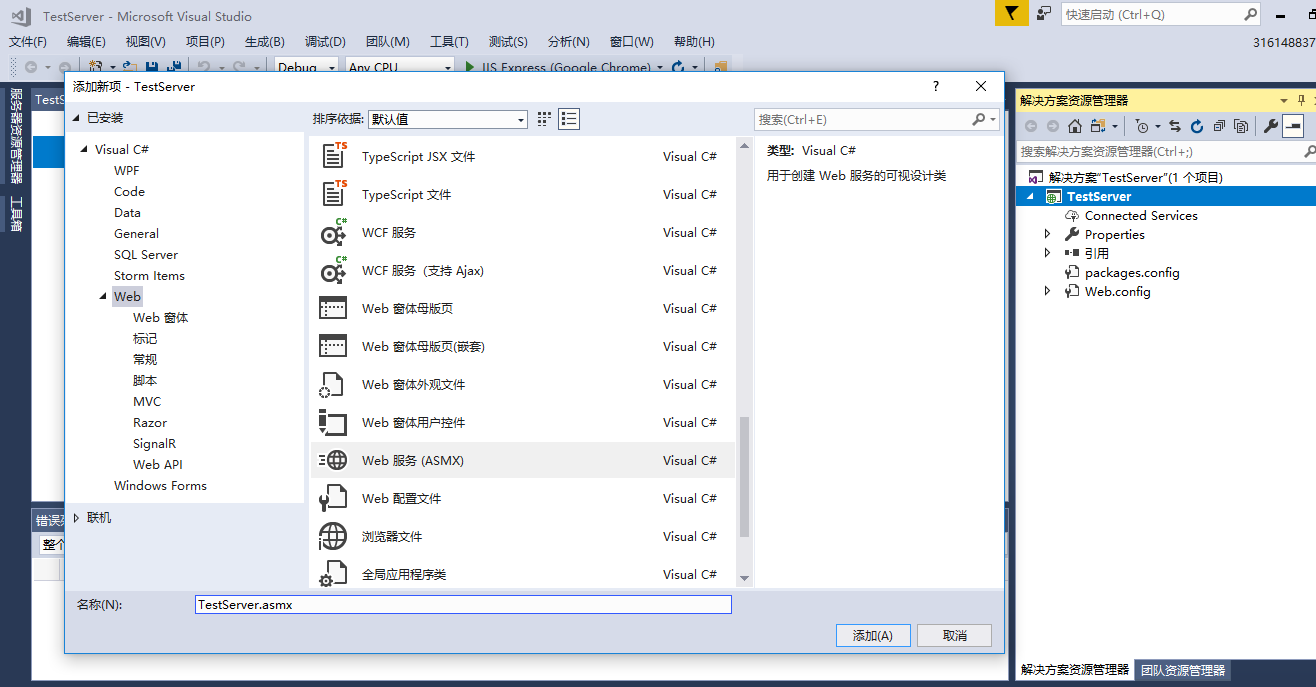Switch to 团队资源管理器 tab
The image size is (1316, 687).
1183,670
